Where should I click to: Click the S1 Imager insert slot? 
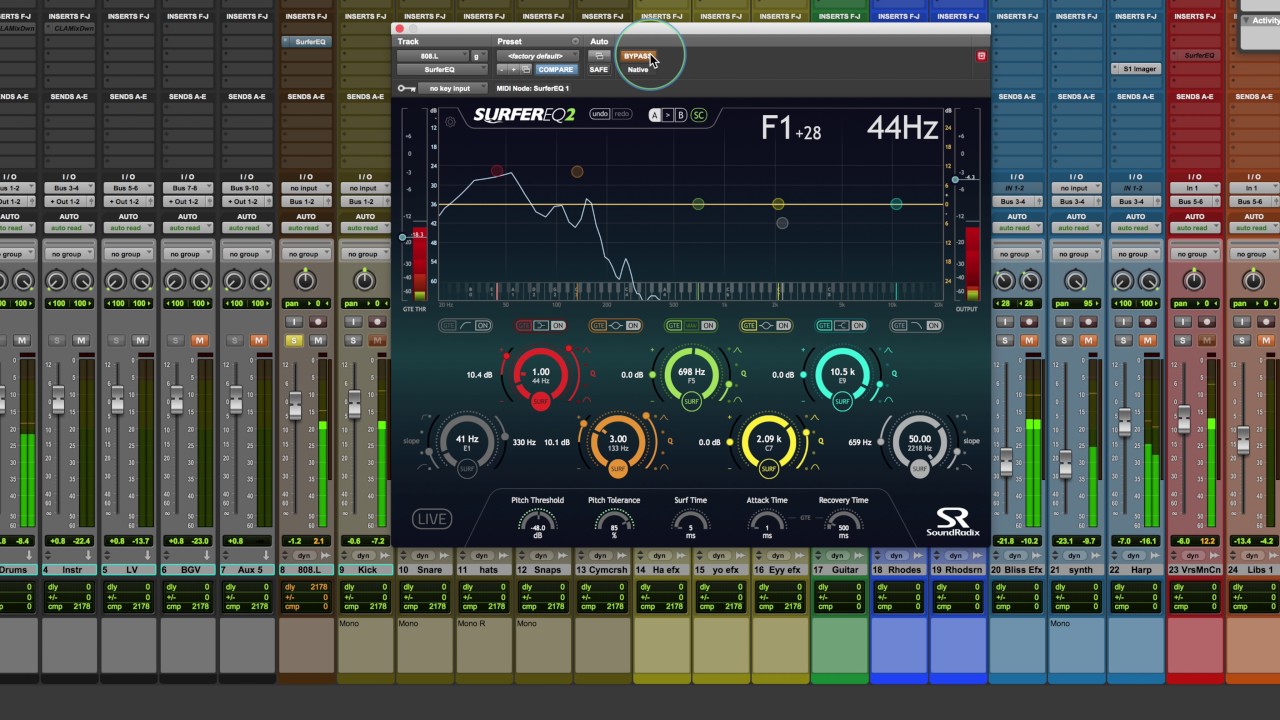tap(1135, 69)
